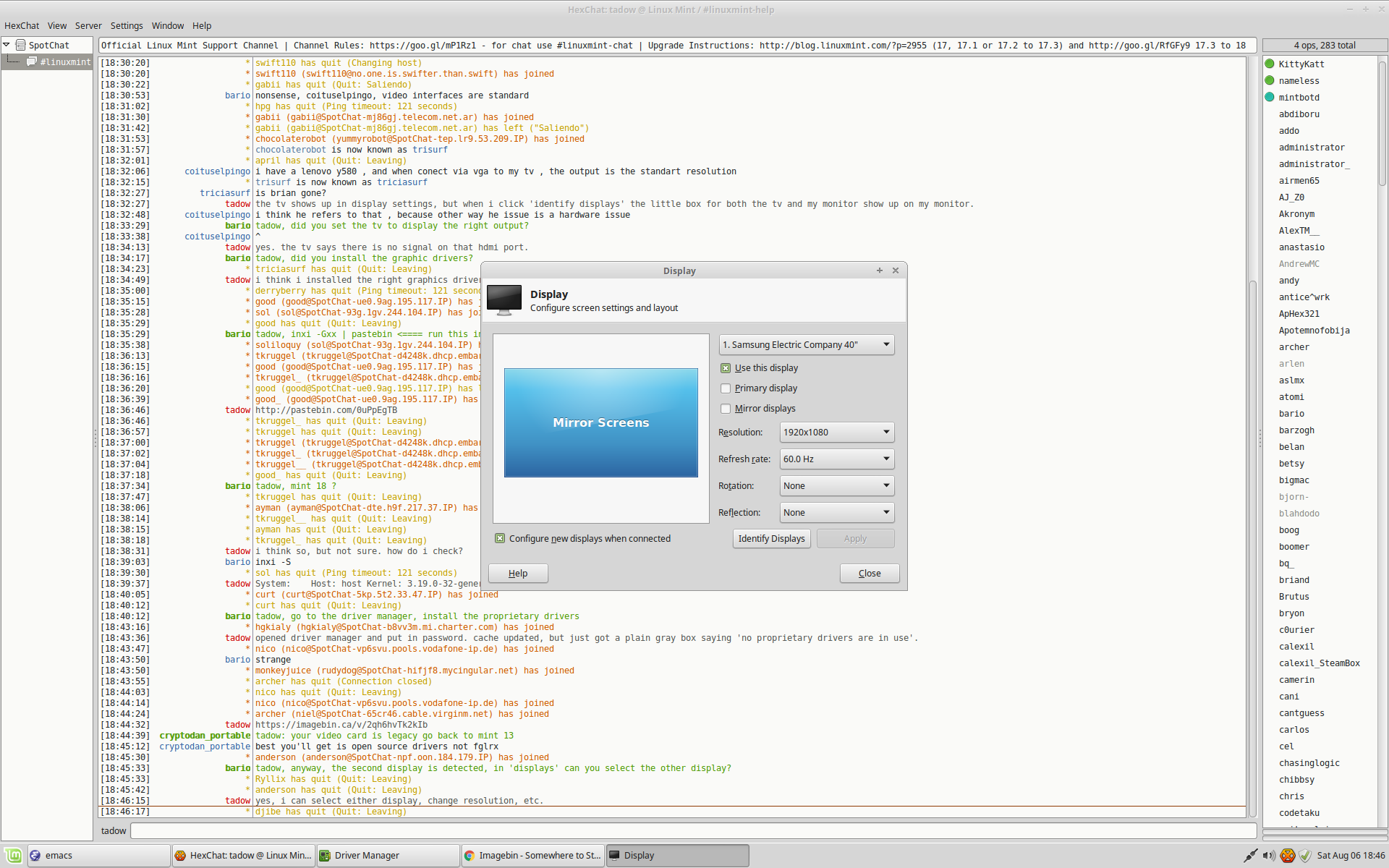Screen dimensions: 1389x868
Task: Open the Linux Mint start menu
Action: pyautogui.click(x=13, y=855)
